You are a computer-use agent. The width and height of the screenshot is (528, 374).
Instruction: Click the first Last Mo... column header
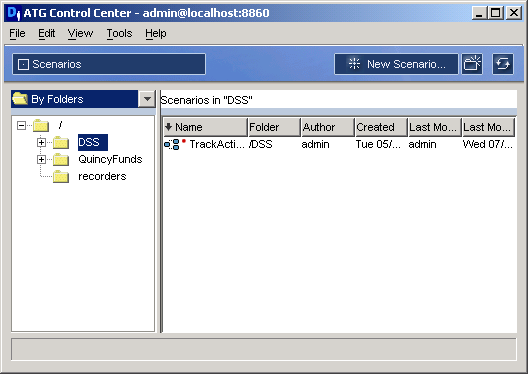coord(435,127)
